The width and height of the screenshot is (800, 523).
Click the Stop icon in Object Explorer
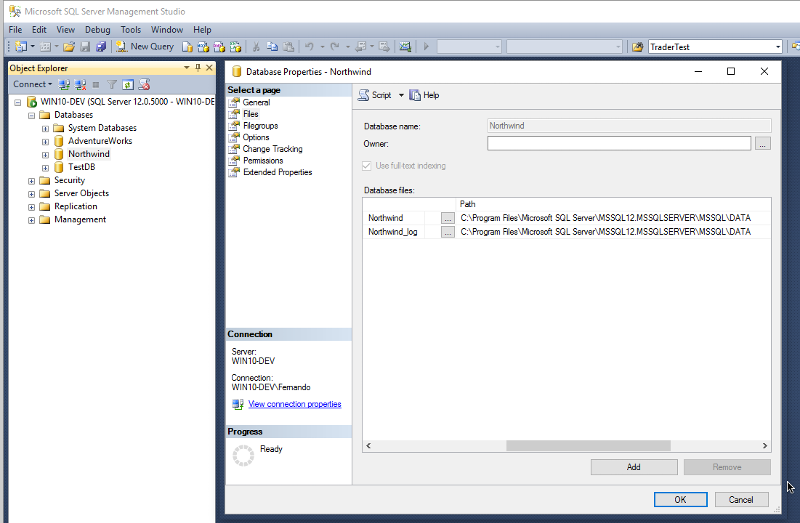pyautogui.click(x=96, y=85)
